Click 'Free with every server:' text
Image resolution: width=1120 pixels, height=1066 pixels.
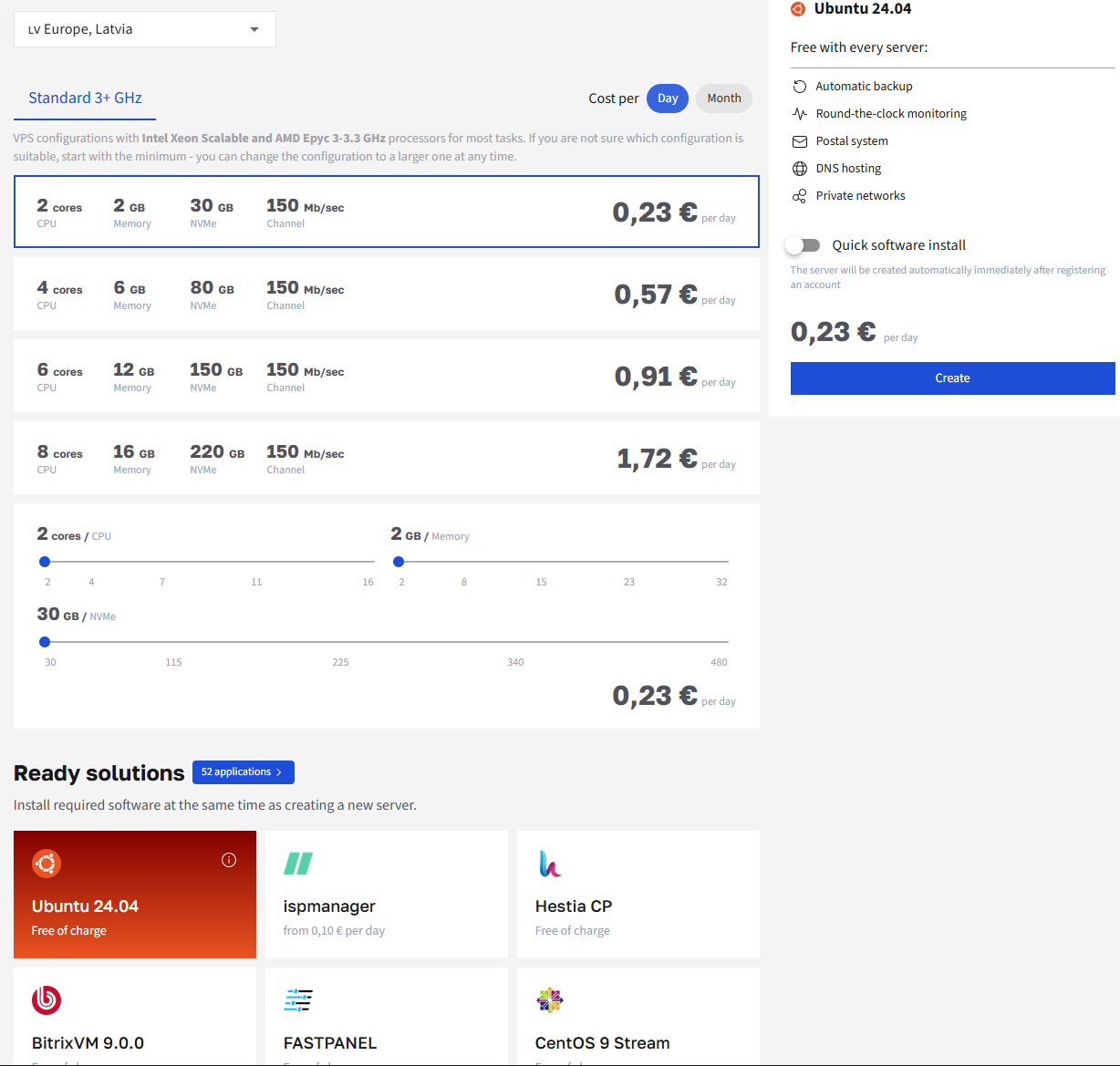coord(859,47)
